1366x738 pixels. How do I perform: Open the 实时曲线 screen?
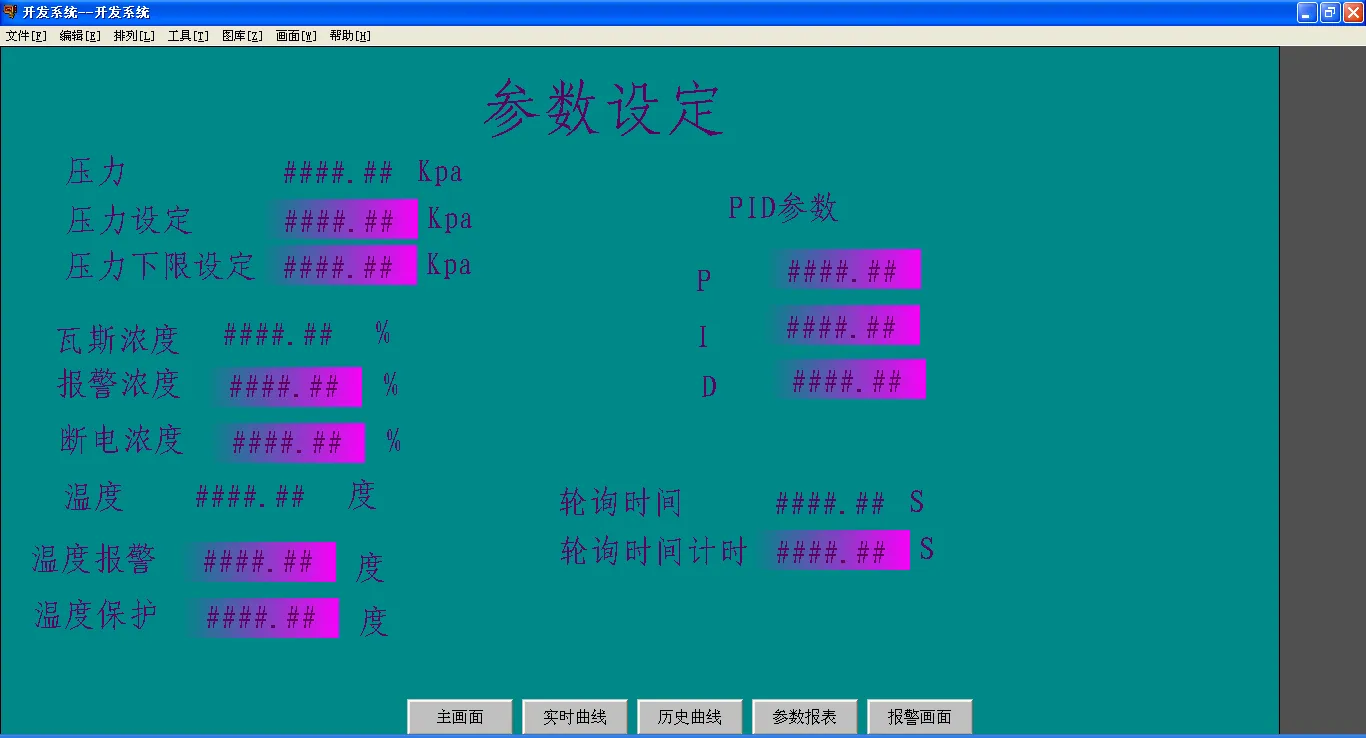pyautogui.click(x=574, y=716)
